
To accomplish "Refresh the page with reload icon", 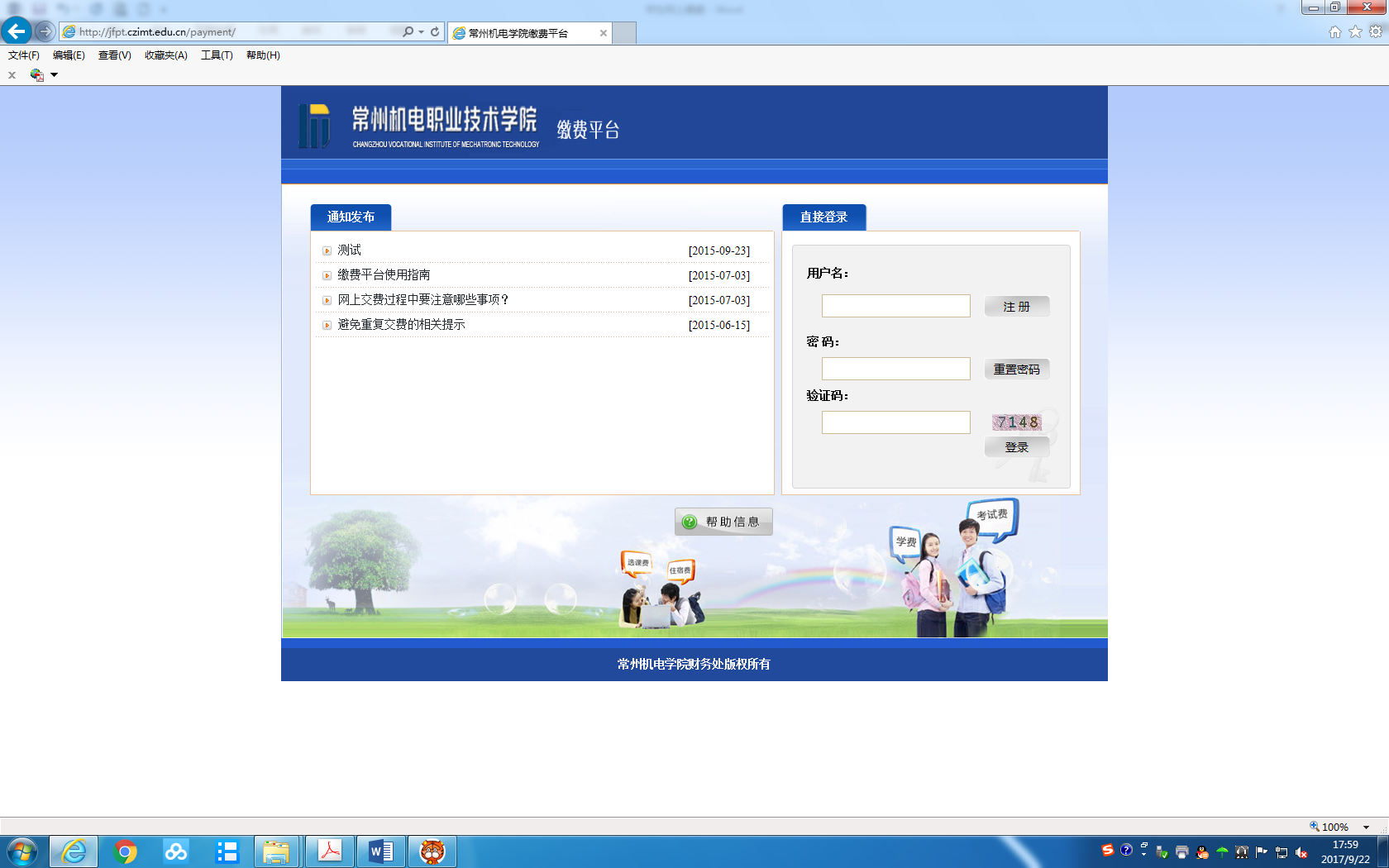I will coord(435,31).
